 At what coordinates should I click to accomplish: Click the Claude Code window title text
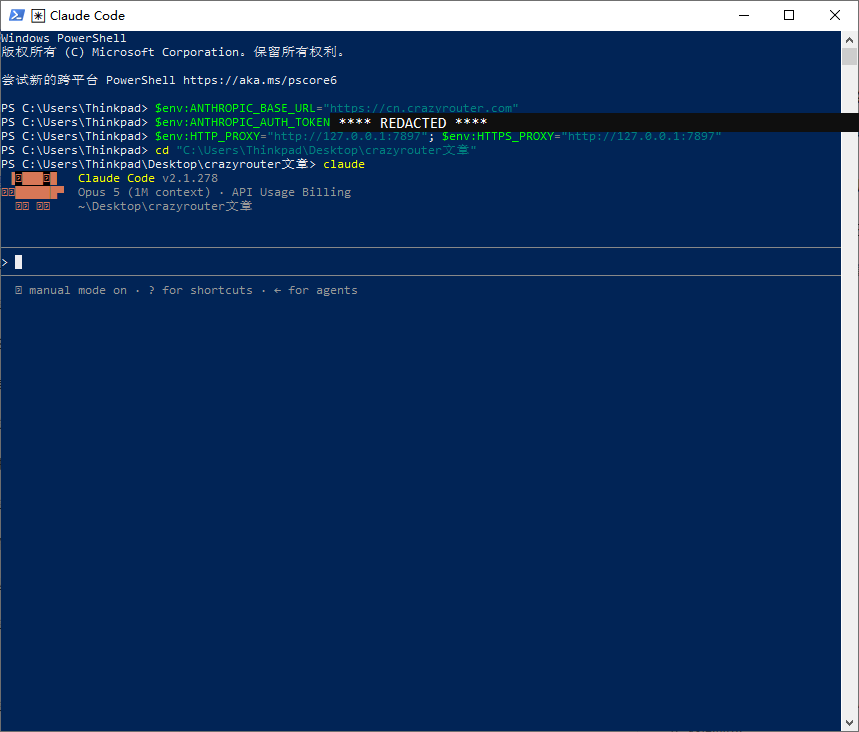pyautogui.click(x=87, y=15)
